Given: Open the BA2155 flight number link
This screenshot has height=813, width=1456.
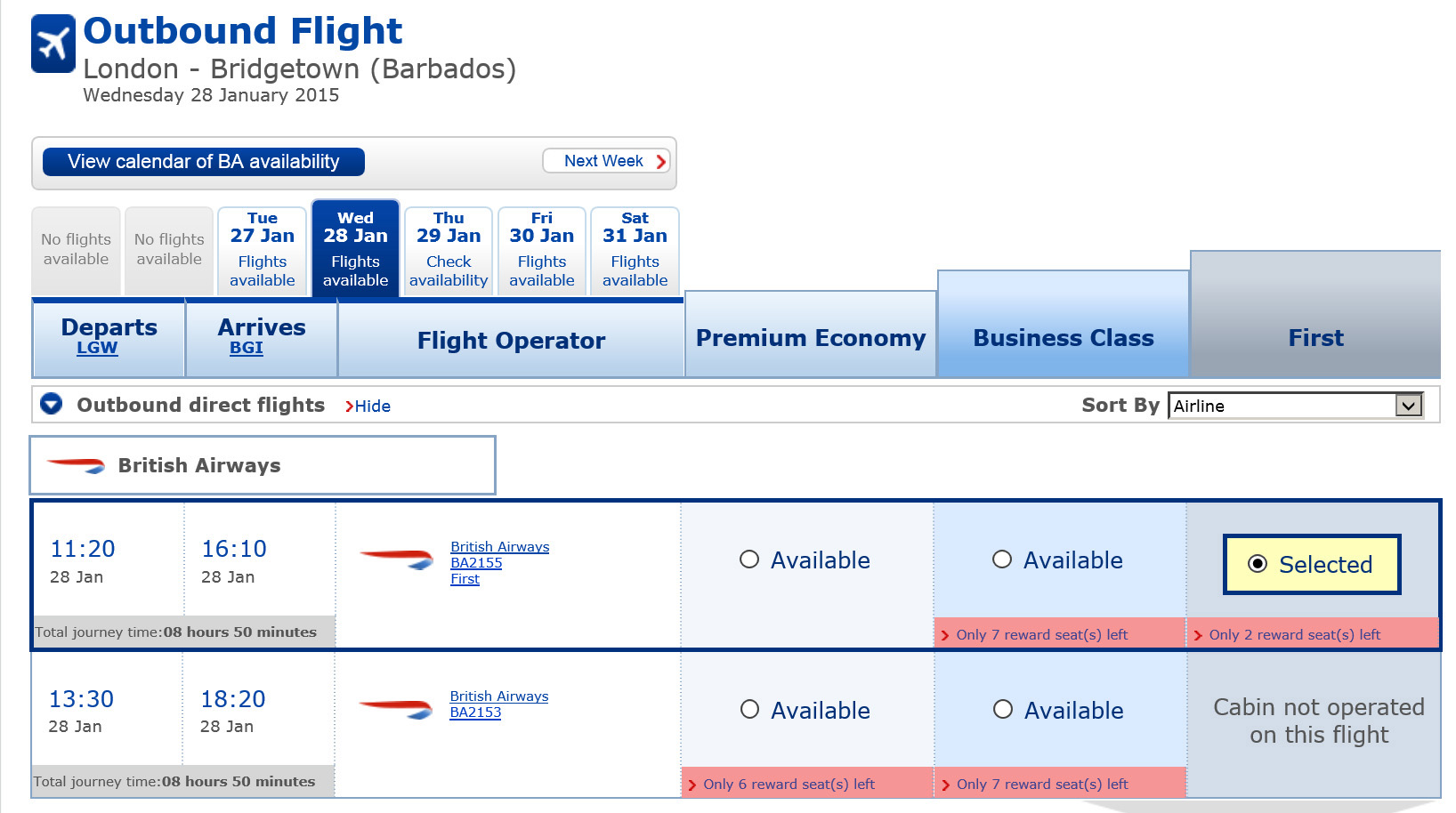Looking at the screenshot, I should pos(476,563).
